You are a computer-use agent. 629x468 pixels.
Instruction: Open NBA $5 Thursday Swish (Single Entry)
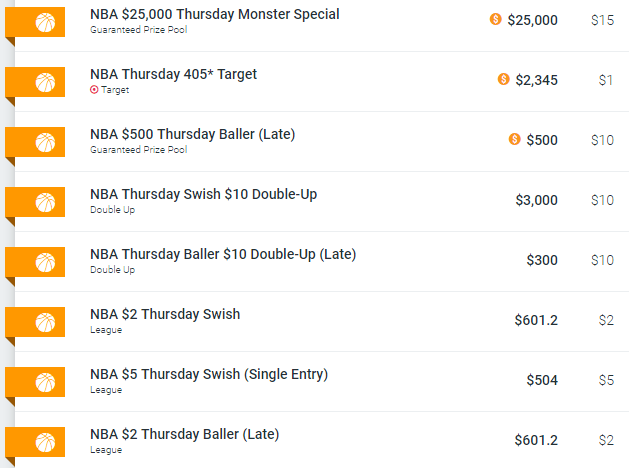click(209, 374)
